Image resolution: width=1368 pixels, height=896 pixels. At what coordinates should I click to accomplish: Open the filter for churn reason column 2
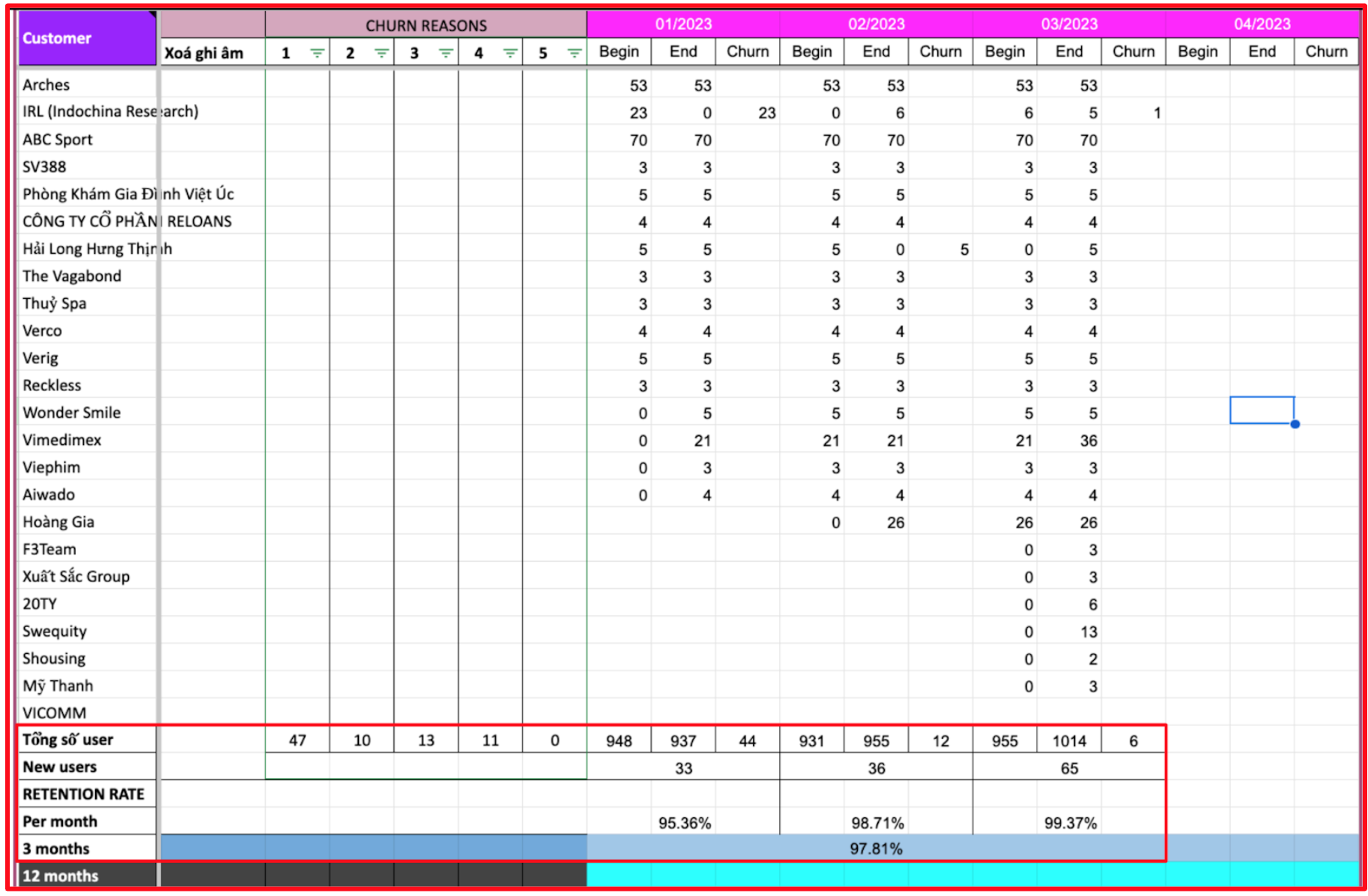[x=381, y=53]
